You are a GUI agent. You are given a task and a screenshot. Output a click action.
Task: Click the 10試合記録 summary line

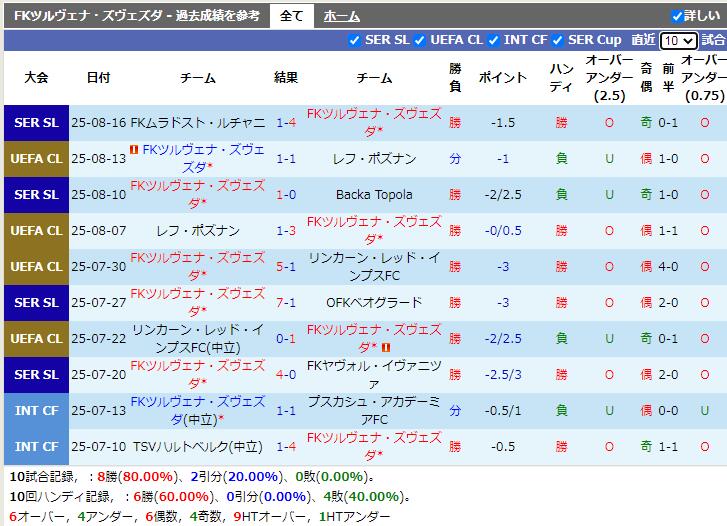point(192,477)
